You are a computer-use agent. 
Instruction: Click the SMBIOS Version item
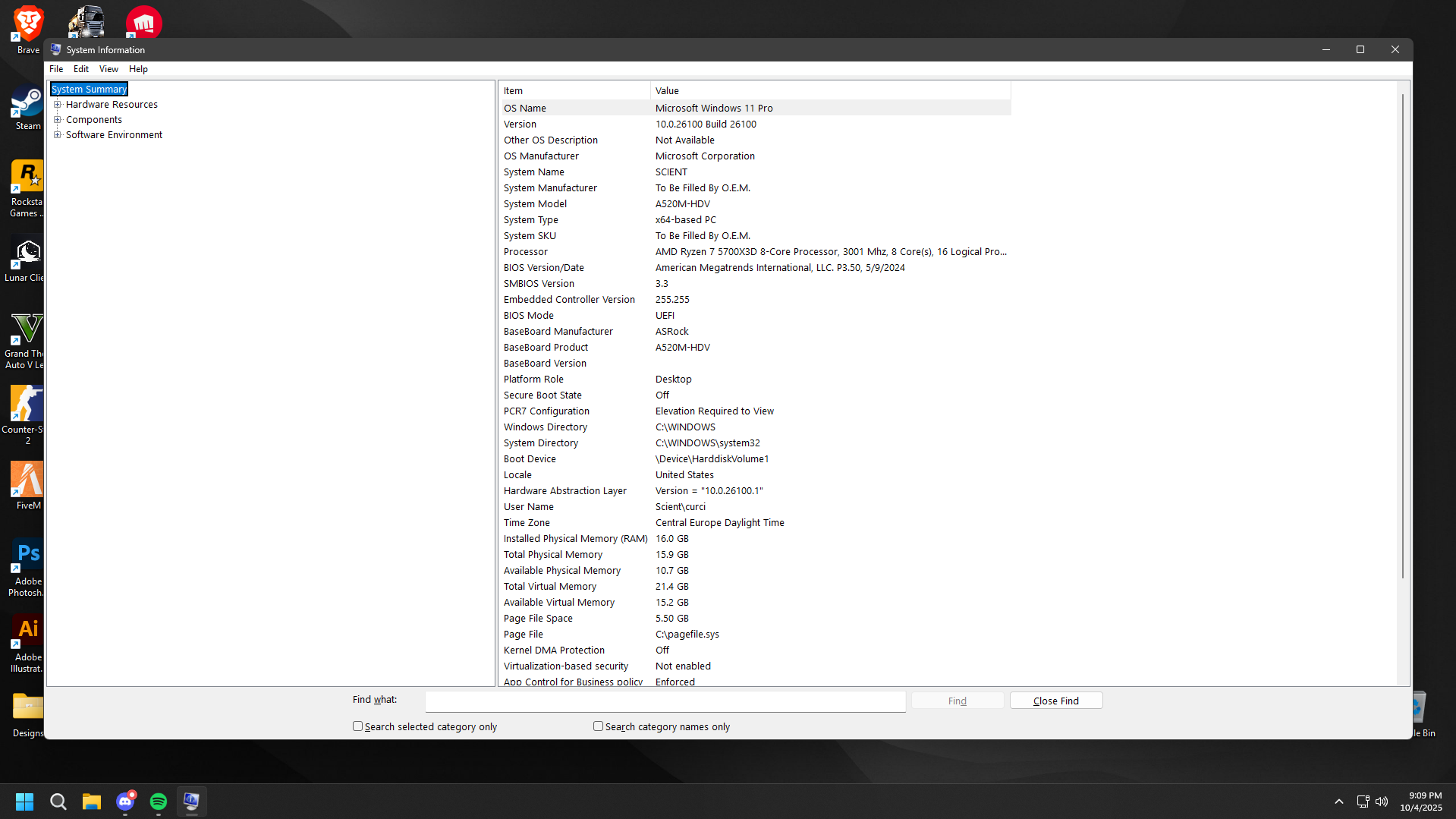coord(539,284)
